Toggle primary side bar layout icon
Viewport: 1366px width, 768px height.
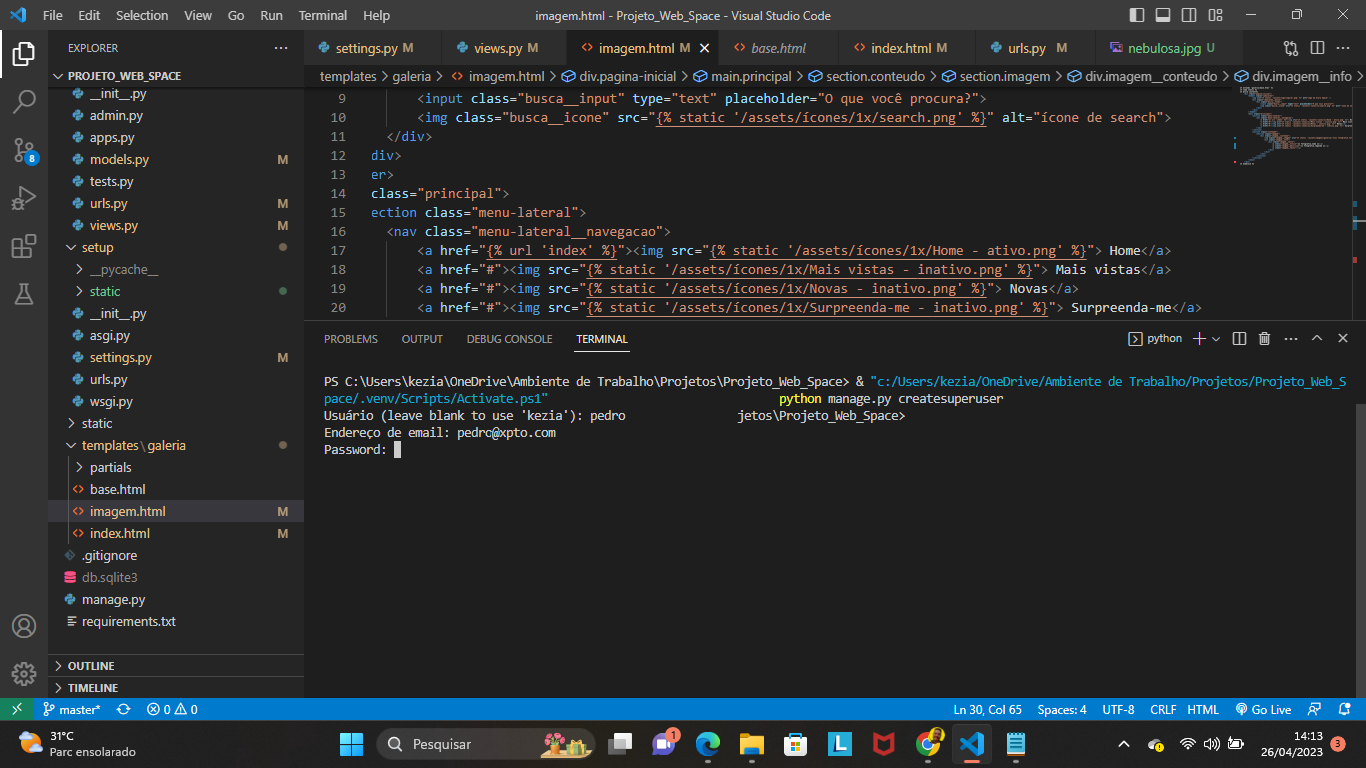pos(1137,15)
